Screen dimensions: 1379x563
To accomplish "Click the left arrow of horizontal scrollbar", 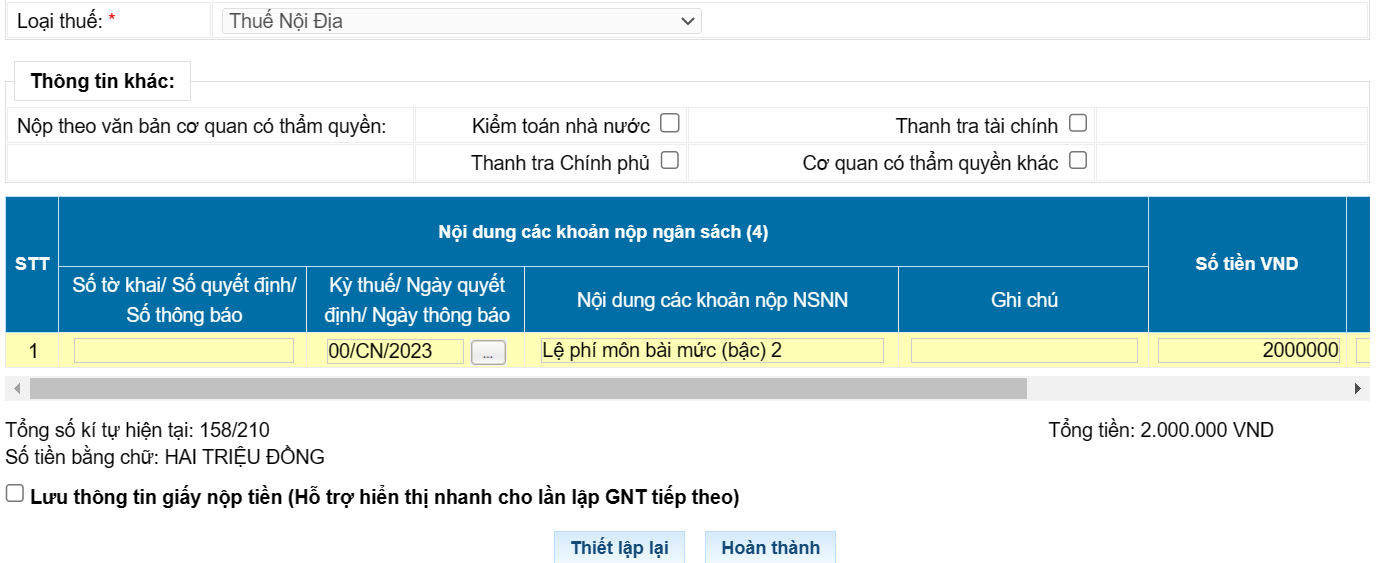I will 17,388.
